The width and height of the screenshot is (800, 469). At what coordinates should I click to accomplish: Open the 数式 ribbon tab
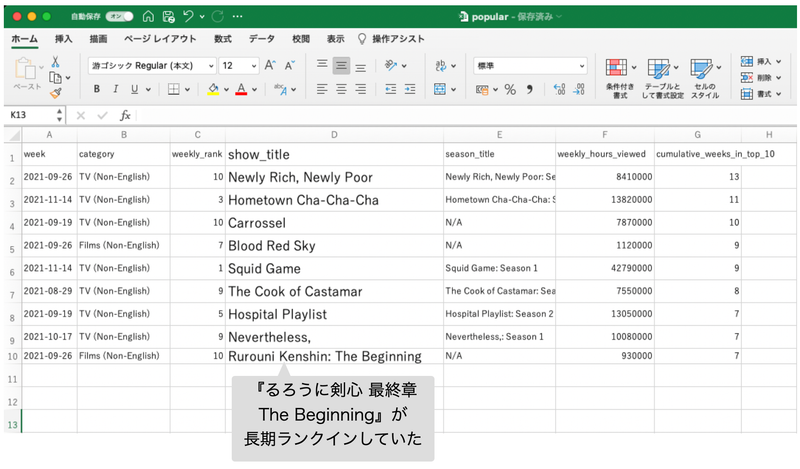[x=222, y=39]
